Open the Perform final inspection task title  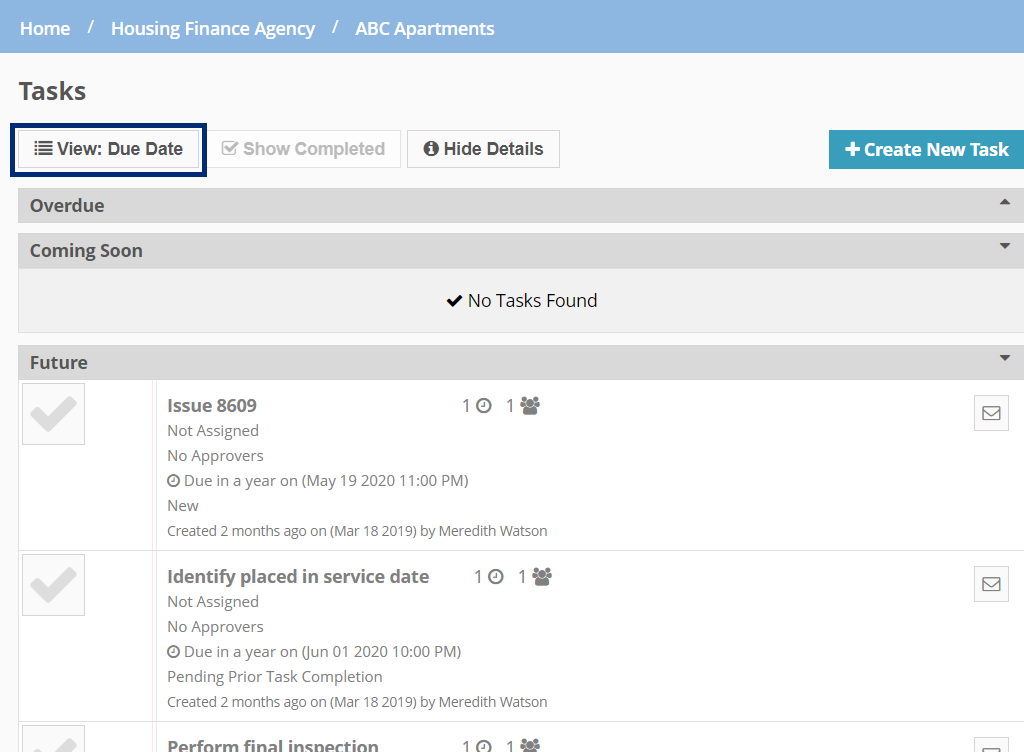pos(273,745)
